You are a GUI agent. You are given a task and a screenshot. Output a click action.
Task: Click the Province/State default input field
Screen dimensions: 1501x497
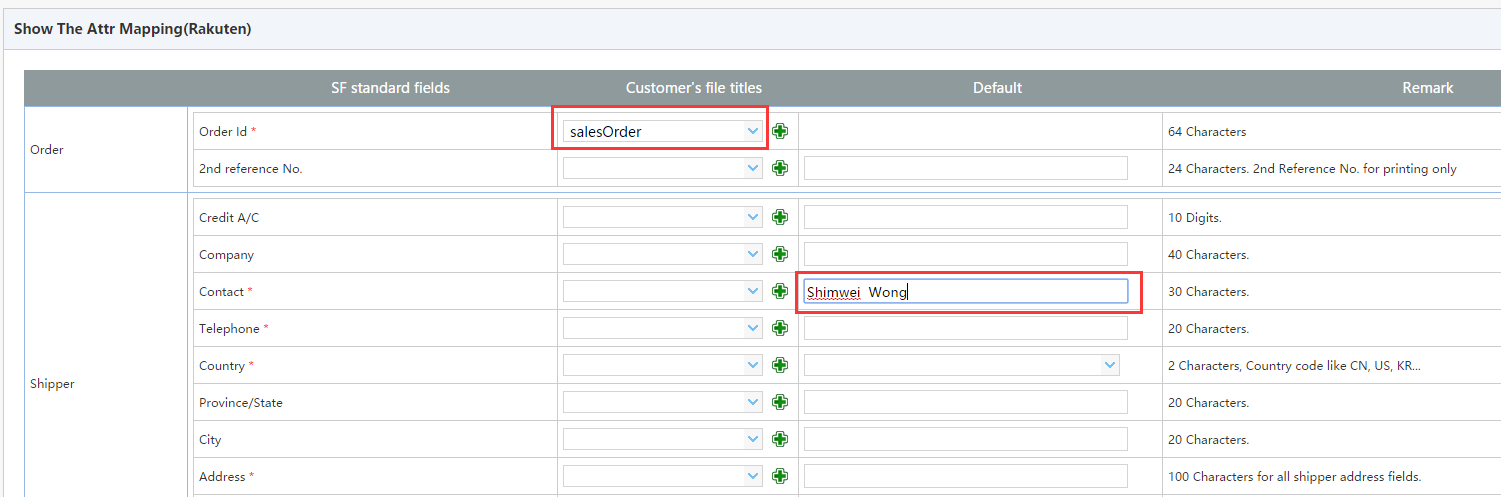pos(966,402)
